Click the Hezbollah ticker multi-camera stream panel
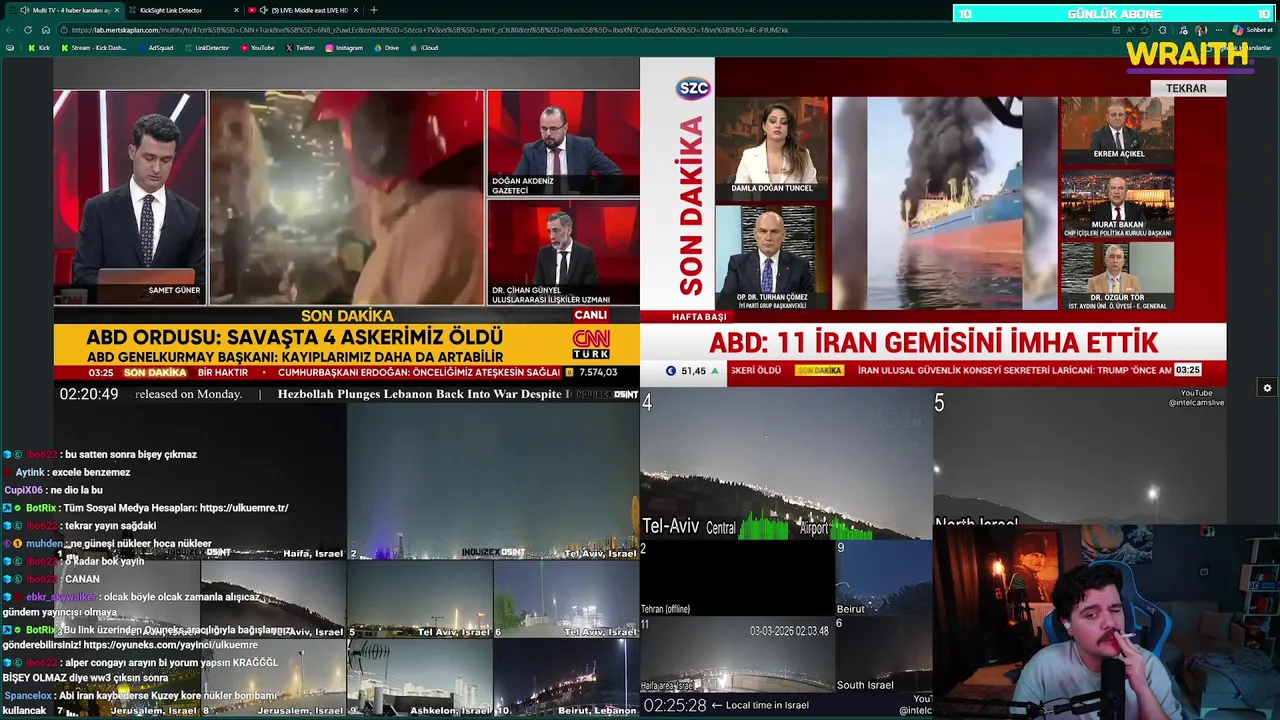The image size is (1280, 720). tap(346, 552)
